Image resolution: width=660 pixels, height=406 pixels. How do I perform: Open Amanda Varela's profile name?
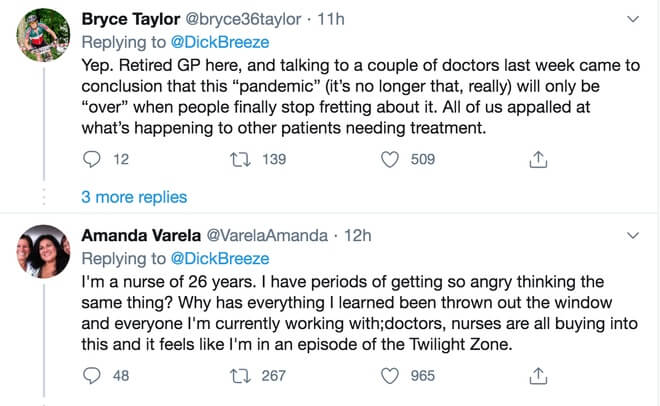[140, 236]
